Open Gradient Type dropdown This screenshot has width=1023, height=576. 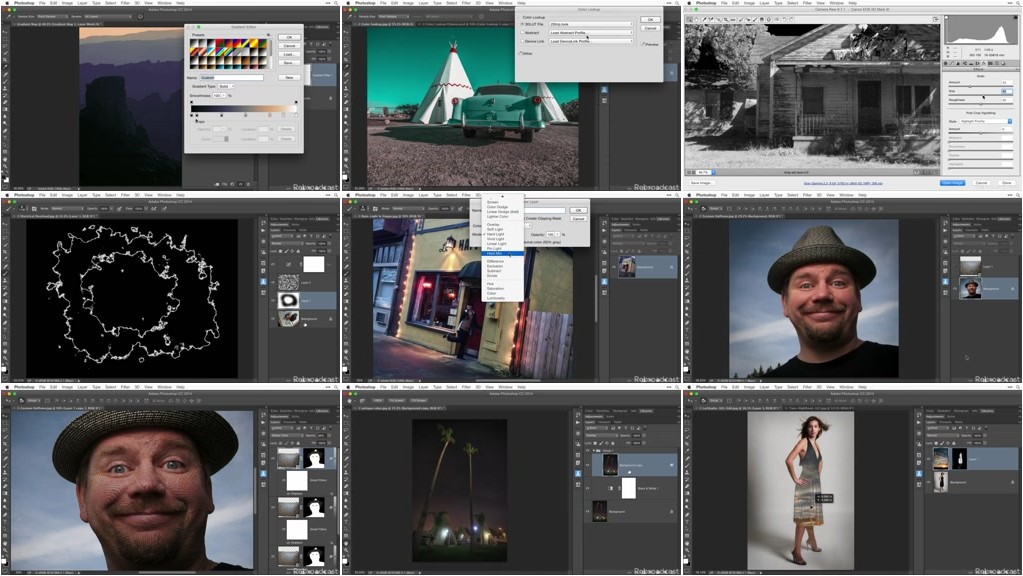coord(226,86)
